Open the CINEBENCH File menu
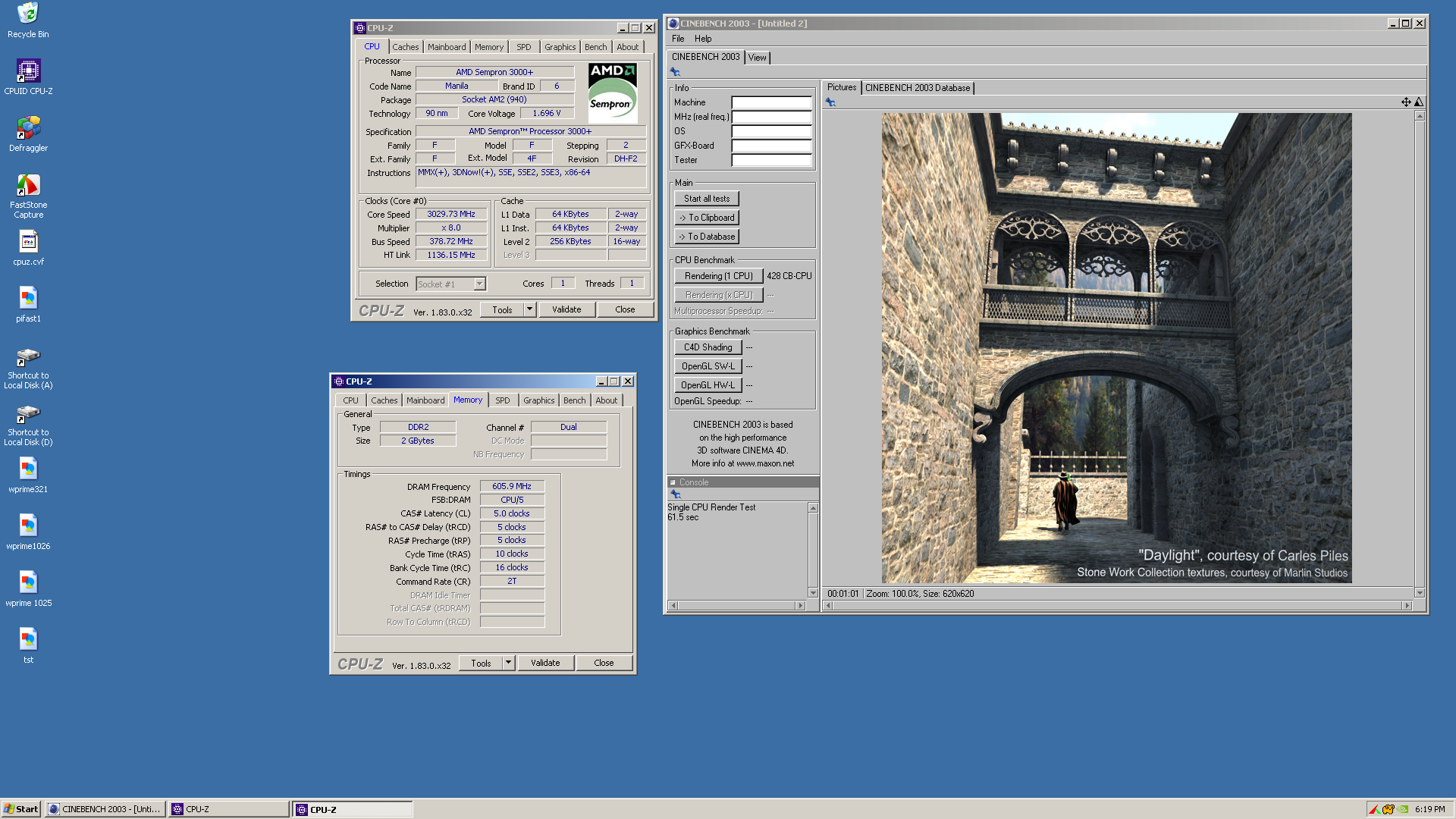Image resolution: width=1456 pixels, height=819 pixels. pos(678,39)
